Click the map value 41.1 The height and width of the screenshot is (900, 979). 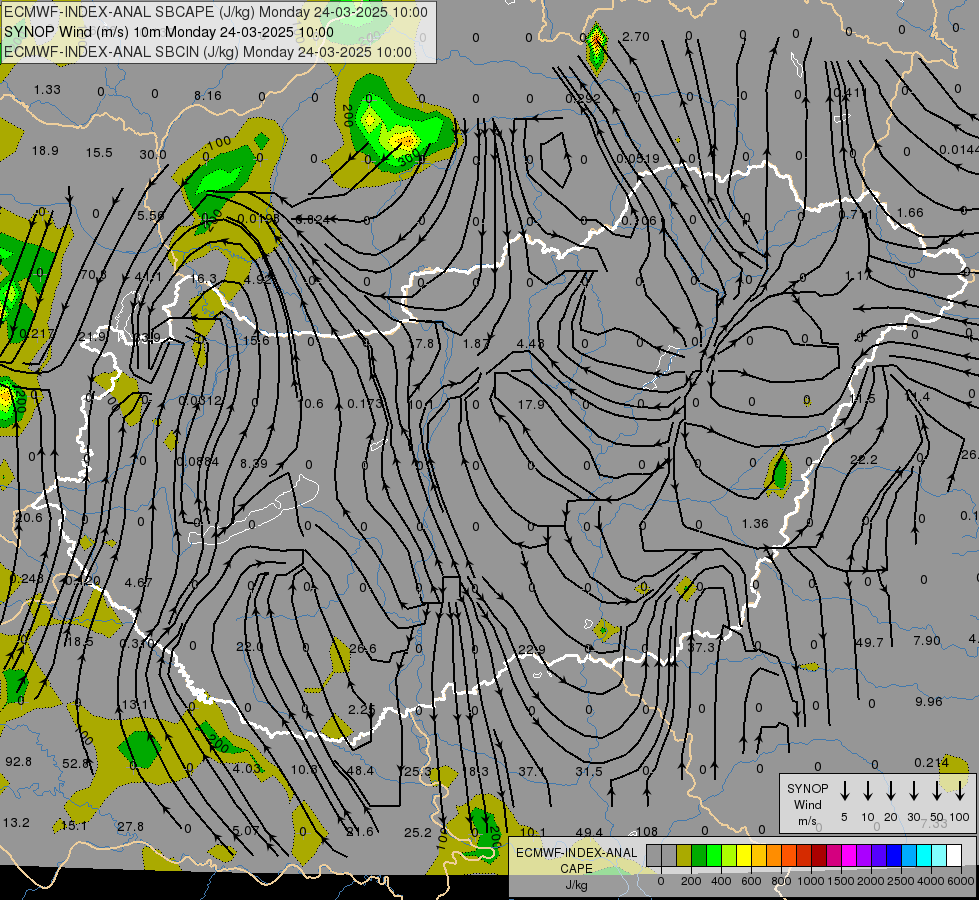point(148,276)
